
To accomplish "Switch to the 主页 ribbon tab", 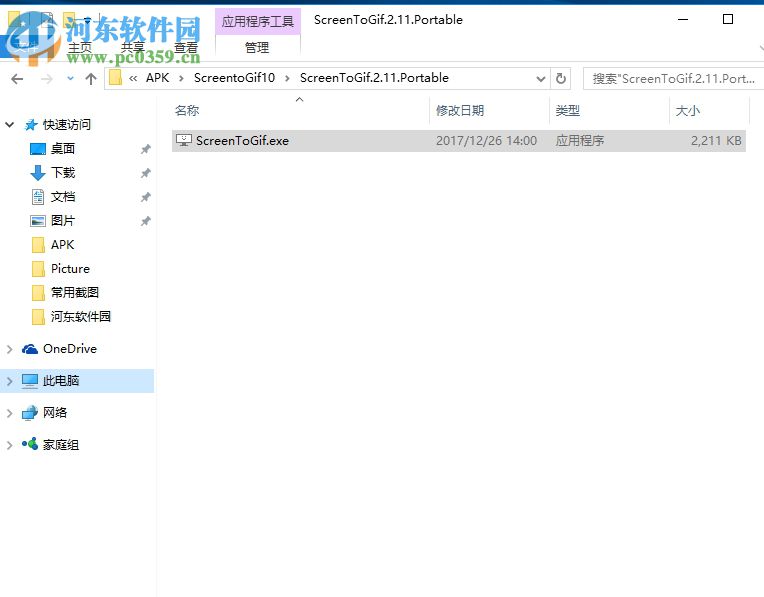I will 79,47.
